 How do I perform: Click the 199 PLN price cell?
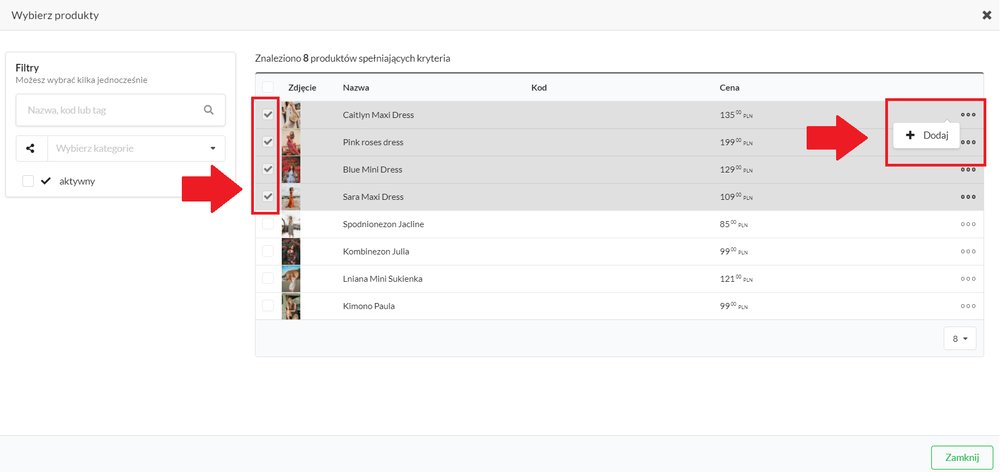(x=735, y=142)
